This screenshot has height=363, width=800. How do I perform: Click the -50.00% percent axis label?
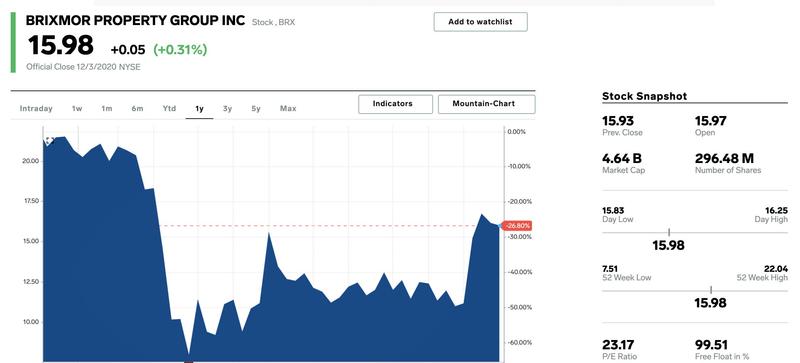(x=519, y=307)
